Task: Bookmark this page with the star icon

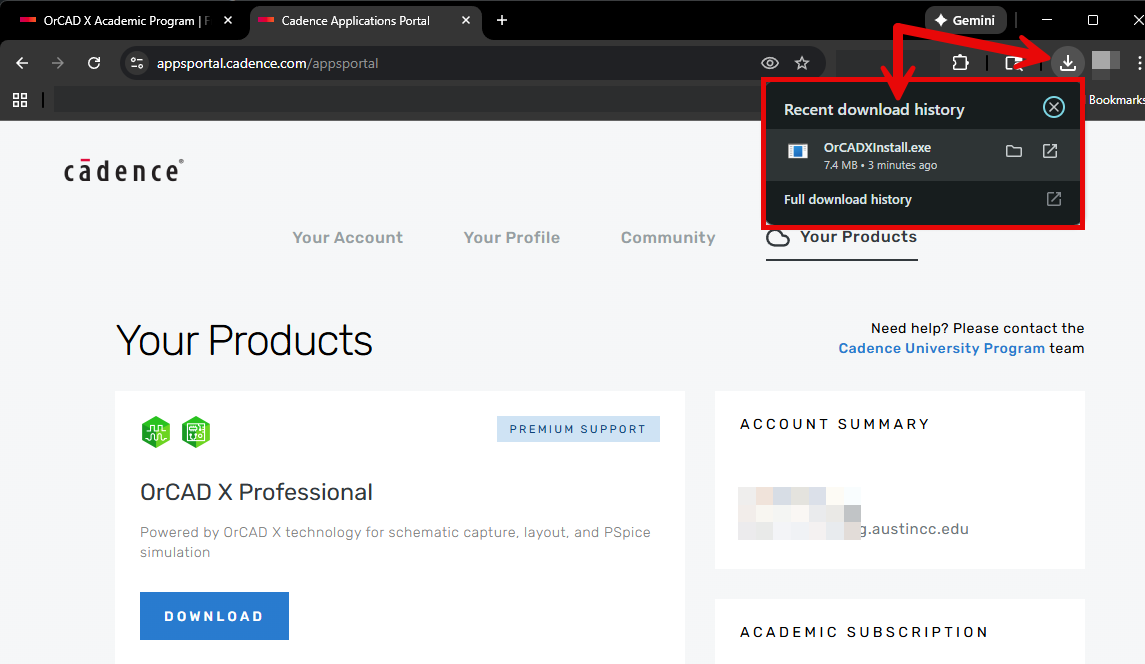Action: (802, 63)
